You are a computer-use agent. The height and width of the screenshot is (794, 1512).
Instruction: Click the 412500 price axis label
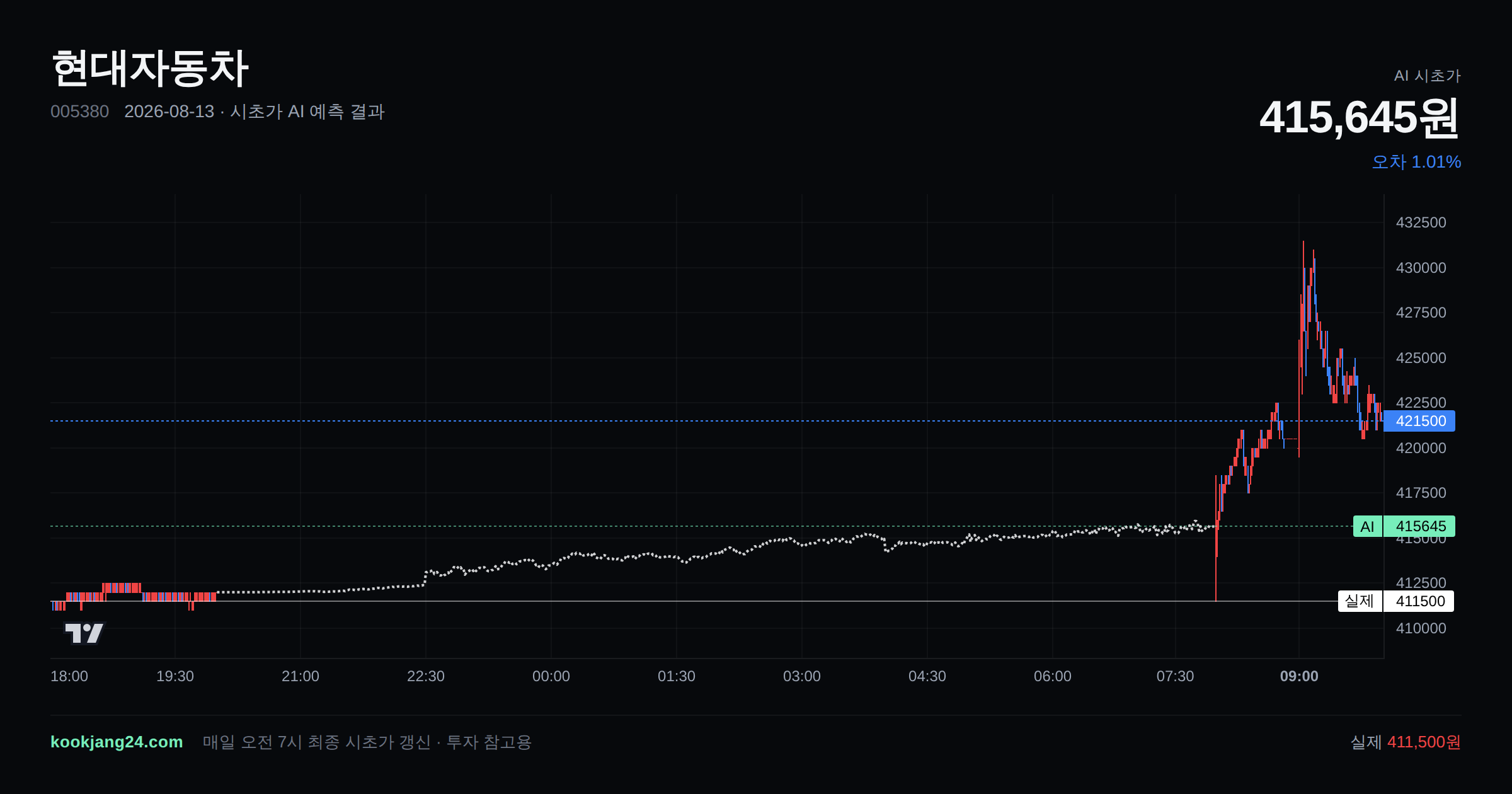[1421, 583]
